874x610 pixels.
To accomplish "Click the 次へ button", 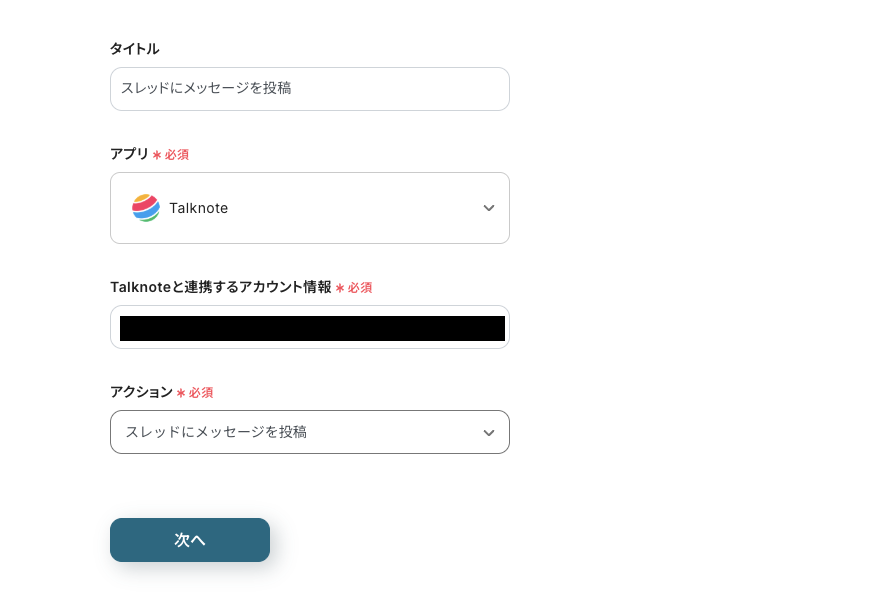I will click(x=190, y=540).
